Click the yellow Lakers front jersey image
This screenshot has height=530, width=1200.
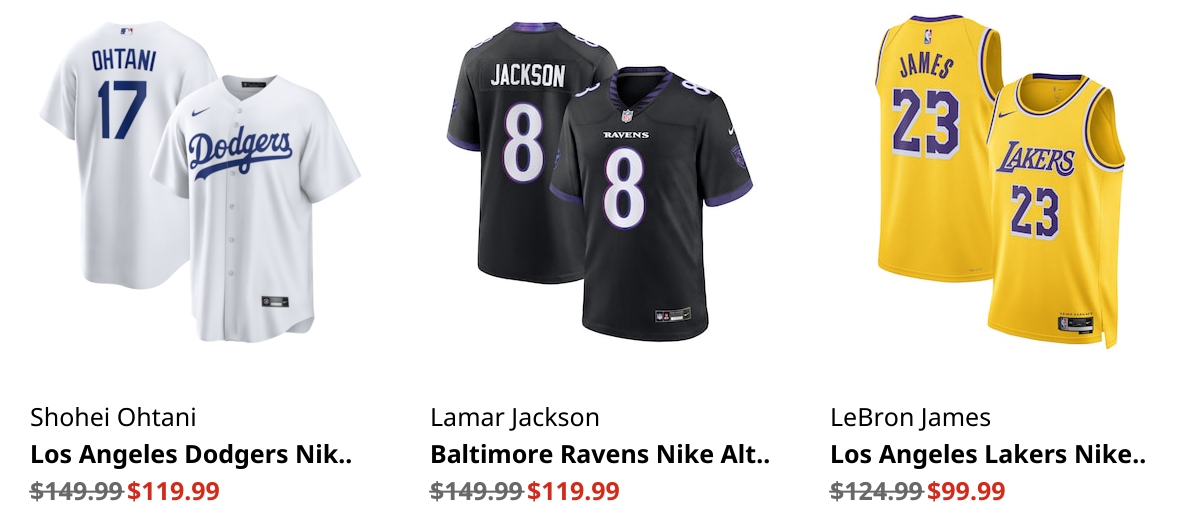(1056, 210)
